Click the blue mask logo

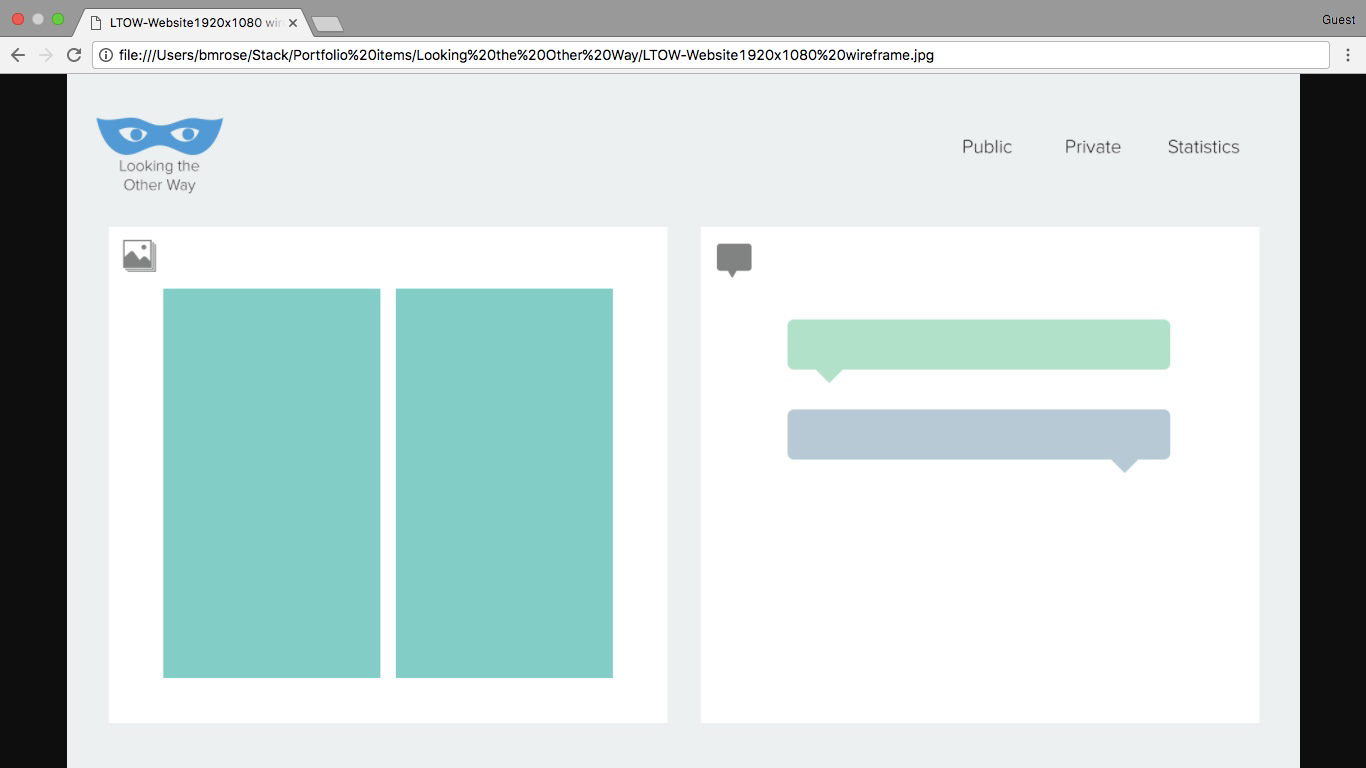point(159,136)
